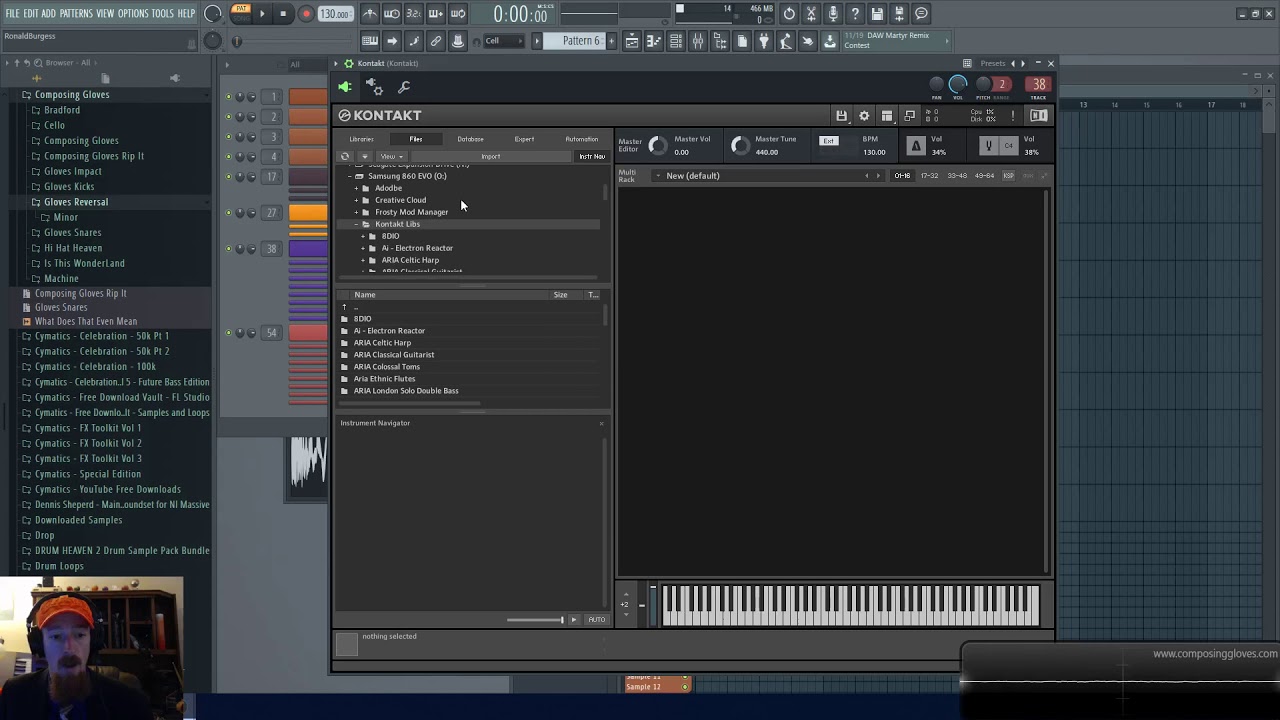This screenshot has width=1280, height=720.
Task: Adjust the Master Tune knob
Action: [x=739, y=146]
